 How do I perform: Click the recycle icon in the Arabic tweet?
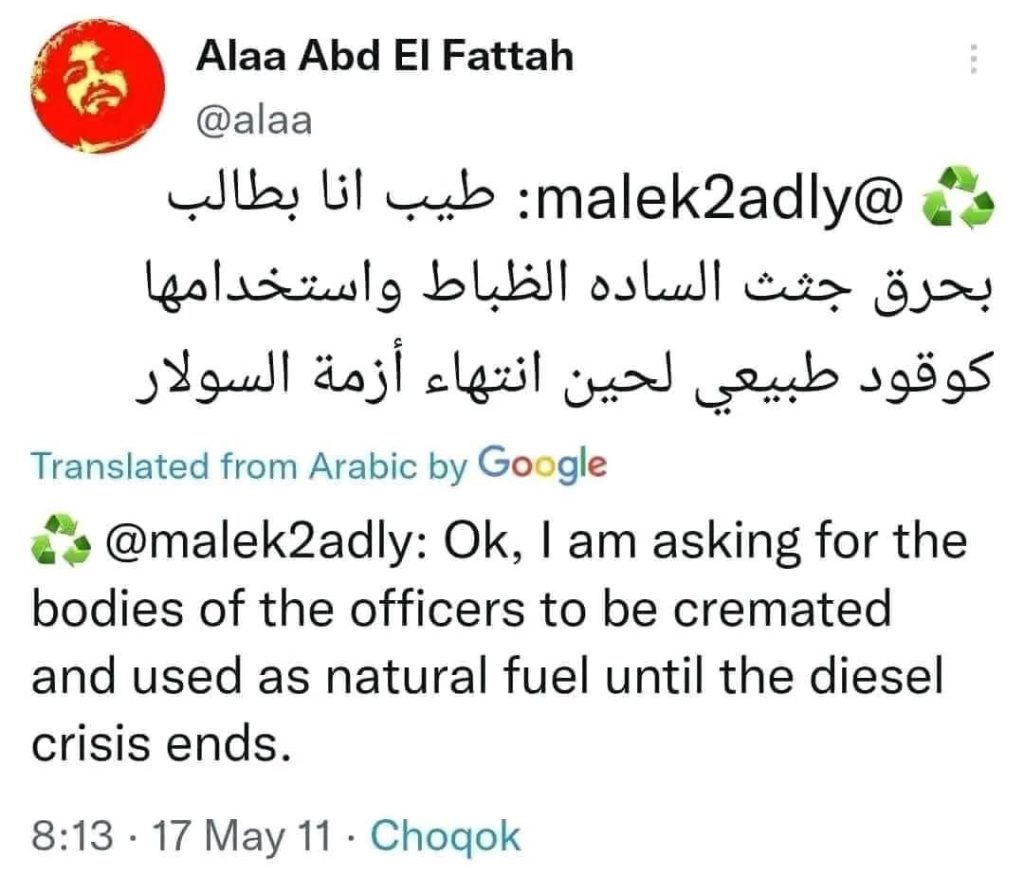click(x=961, y=203)
